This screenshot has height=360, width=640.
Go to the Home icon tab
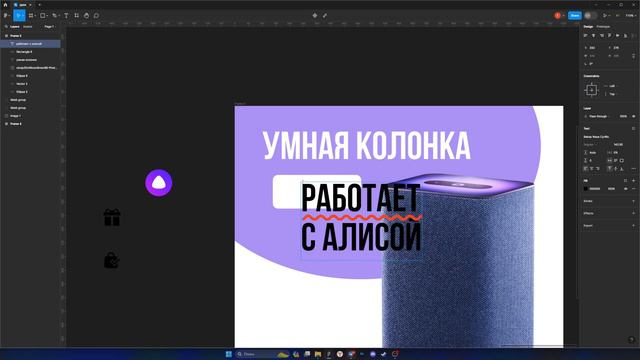tap(5, 4)
